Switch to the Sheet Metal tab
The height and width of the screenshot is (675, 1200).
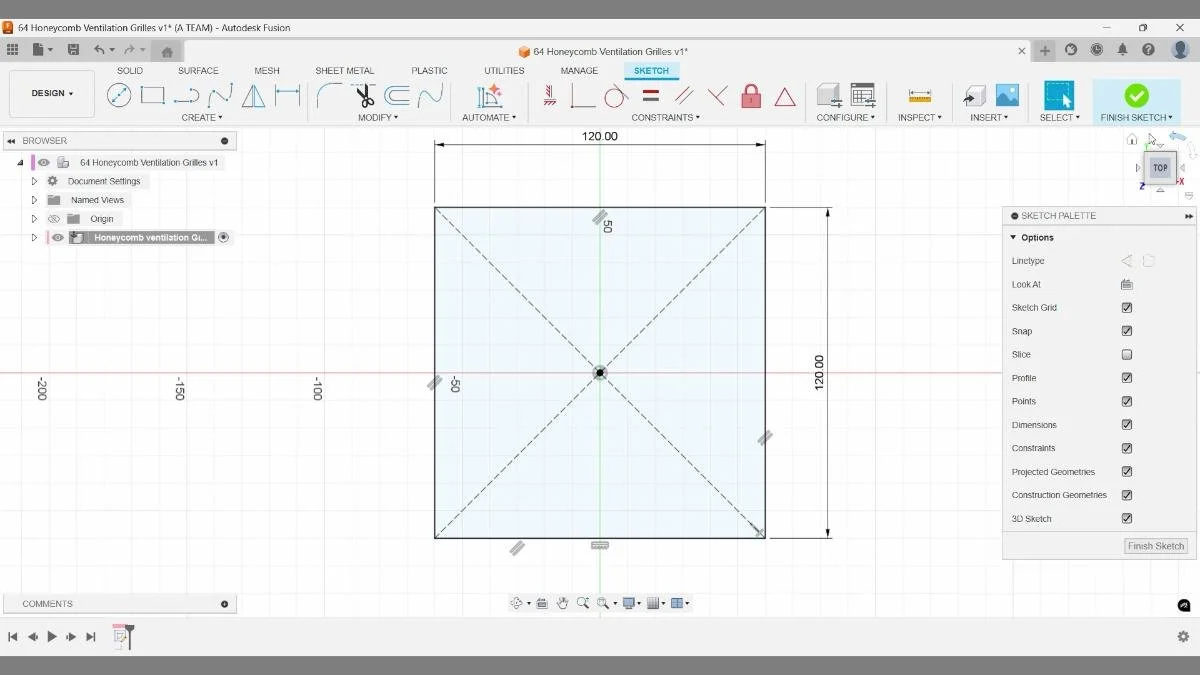coord(344,70)
